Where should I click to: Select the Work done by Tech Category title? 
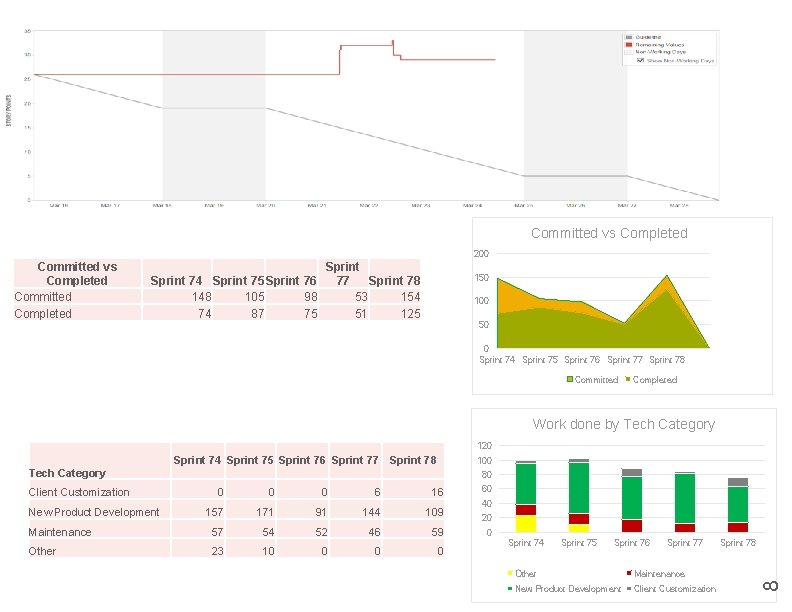[x=623, y=424]
